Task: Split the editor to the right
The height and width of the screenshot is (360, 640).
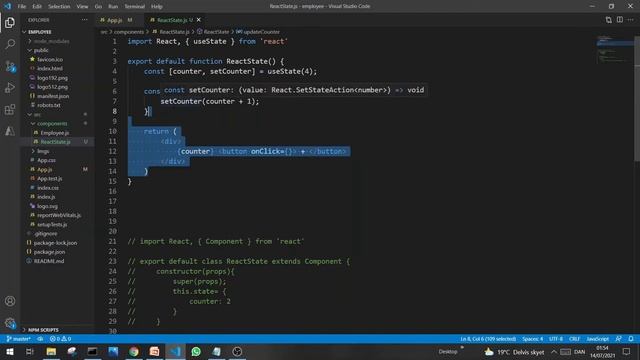Action: pos(620,20)
